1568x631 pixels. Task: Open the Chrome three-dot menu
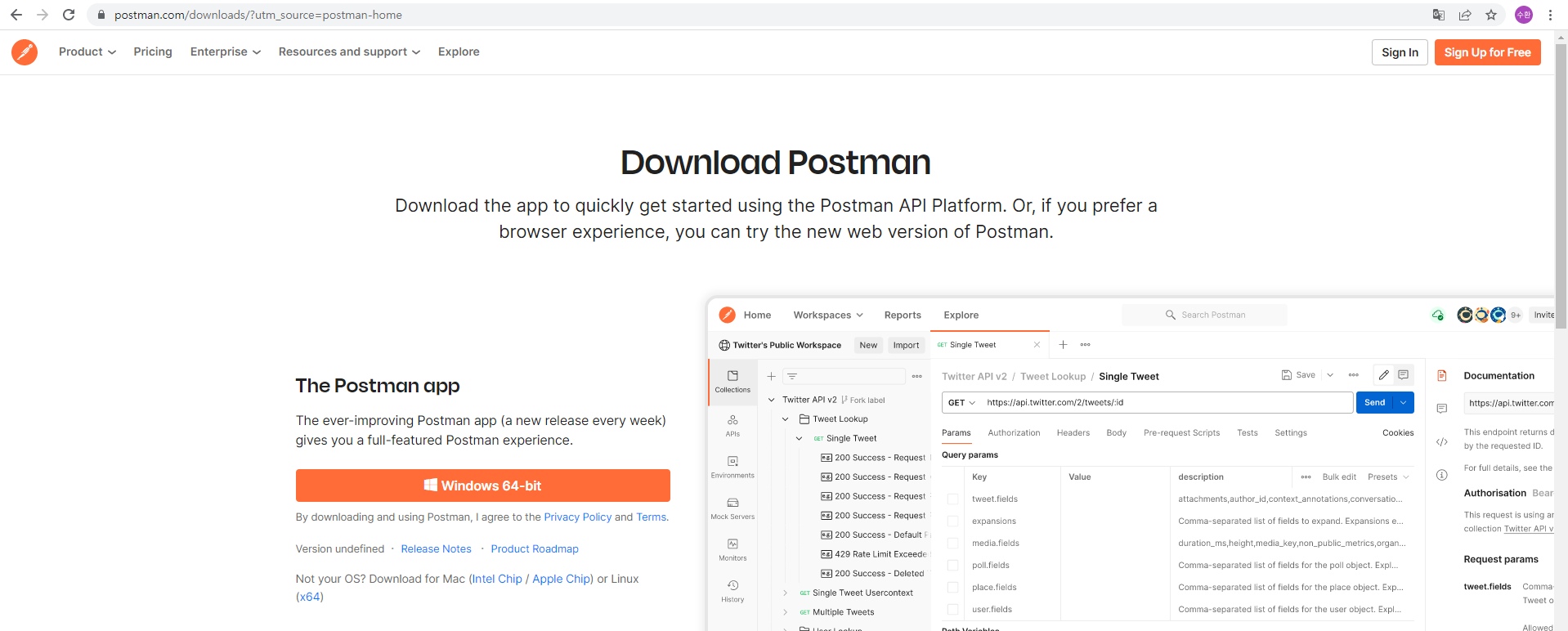point(1550,15)
